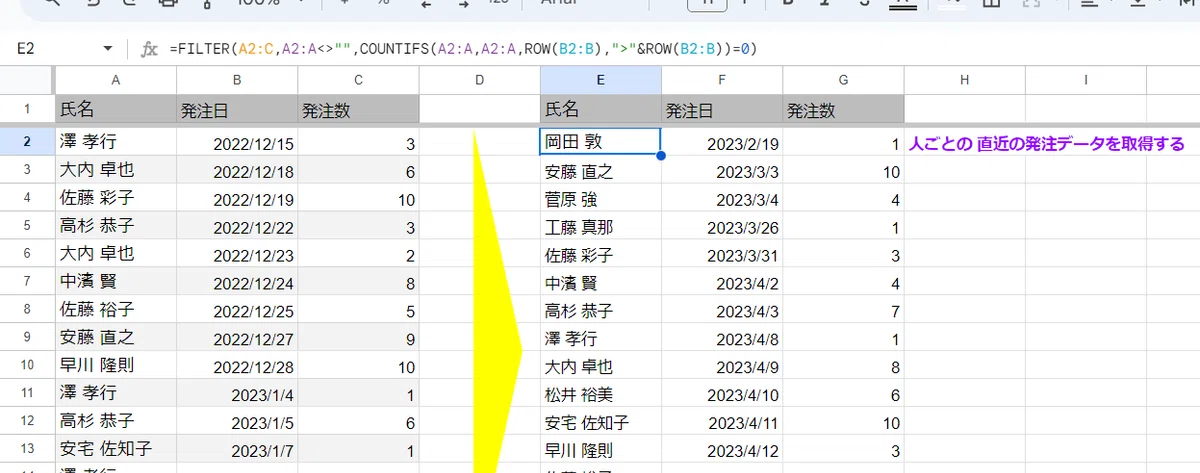Select column I header

pos(1086,79)
